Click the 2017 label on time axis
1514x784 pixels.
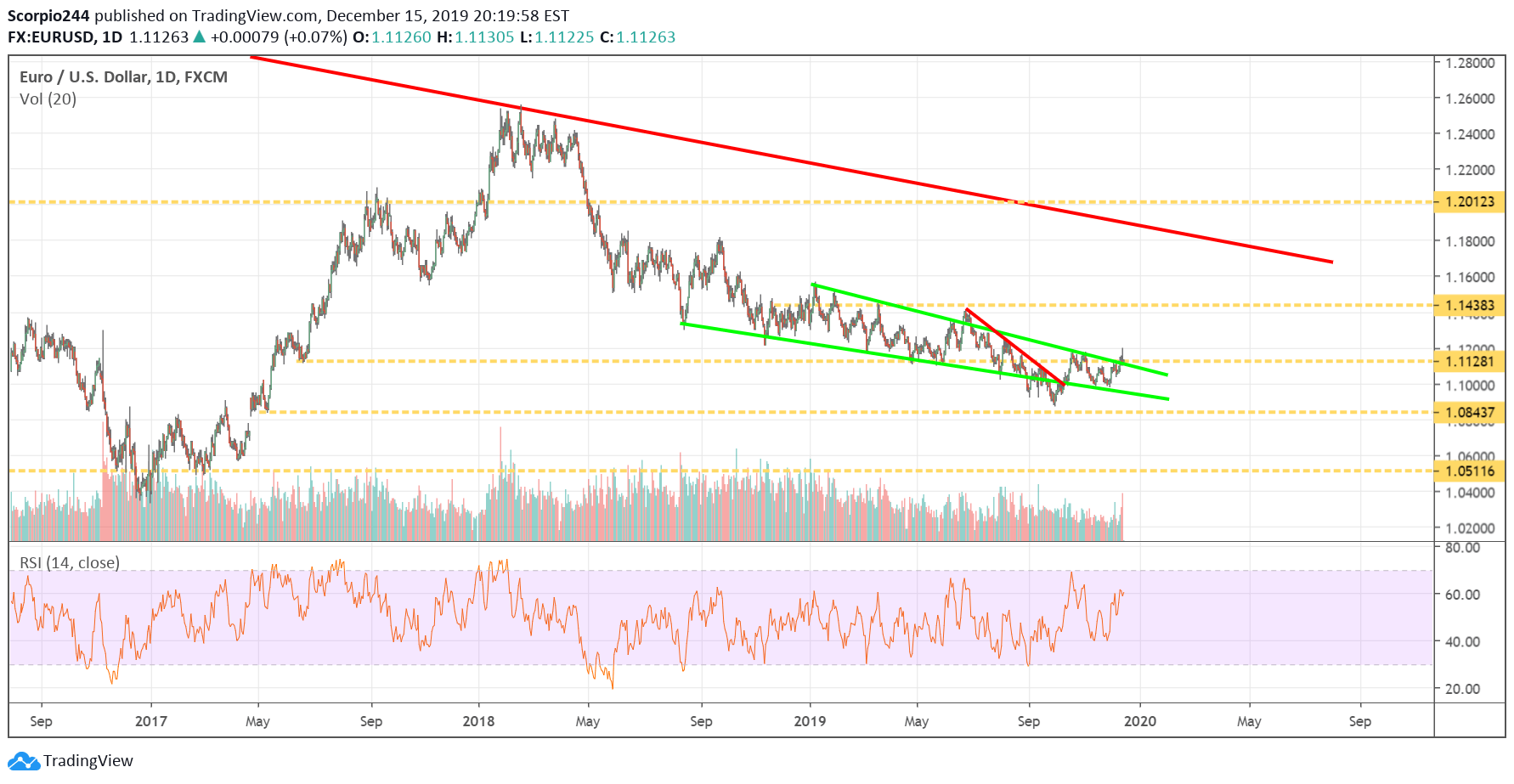click(x=151, y=721)
